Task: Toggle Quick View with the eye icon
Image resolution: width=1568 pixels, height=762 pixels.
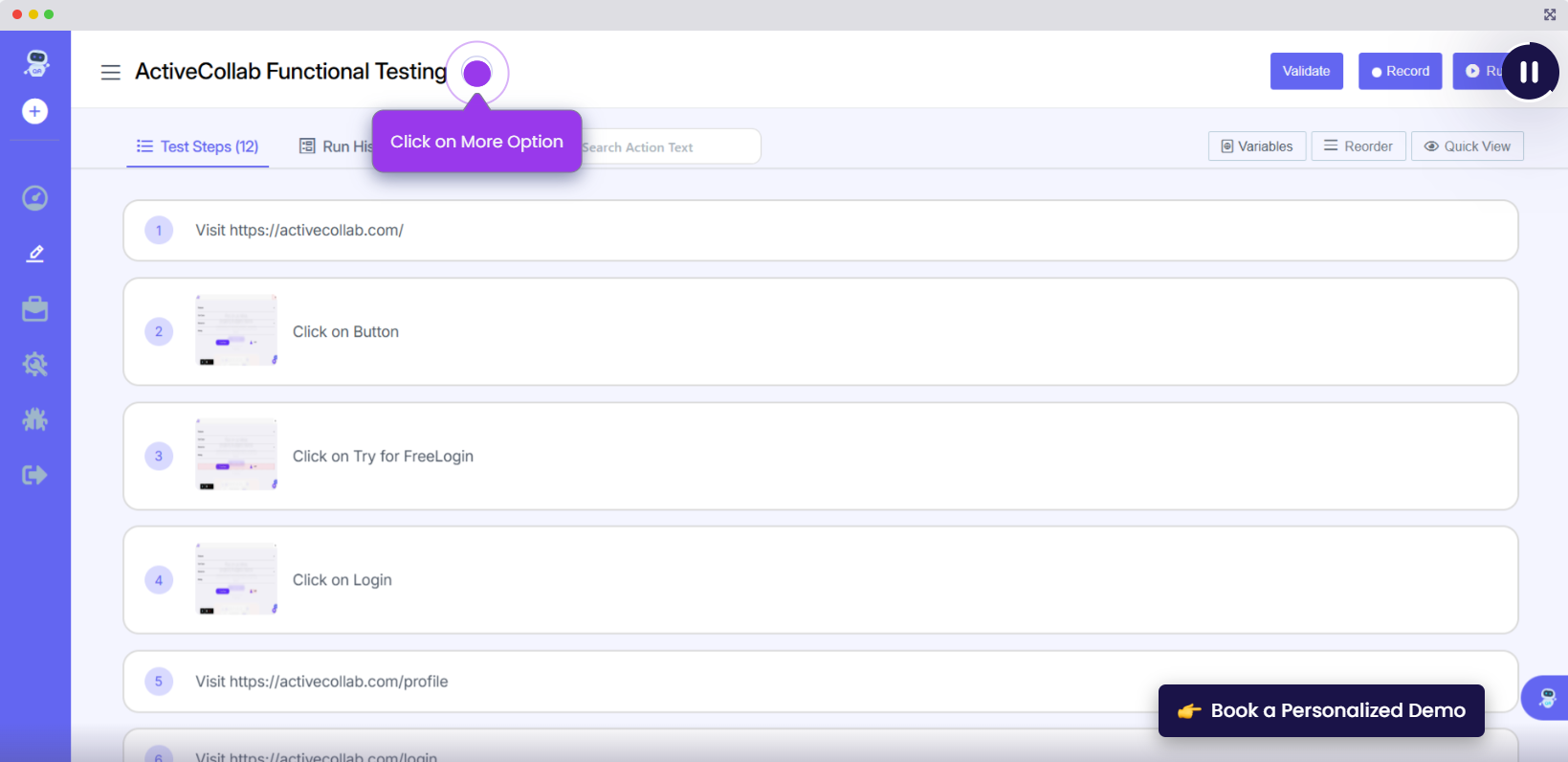Action: (x=1467, y=146)
